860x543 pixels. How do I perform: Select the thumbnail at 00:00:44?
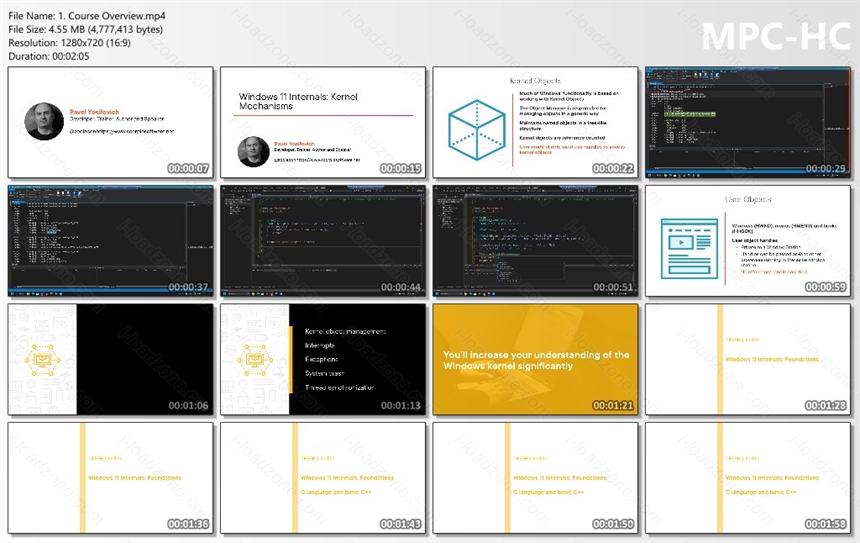[x=323, y=241]
